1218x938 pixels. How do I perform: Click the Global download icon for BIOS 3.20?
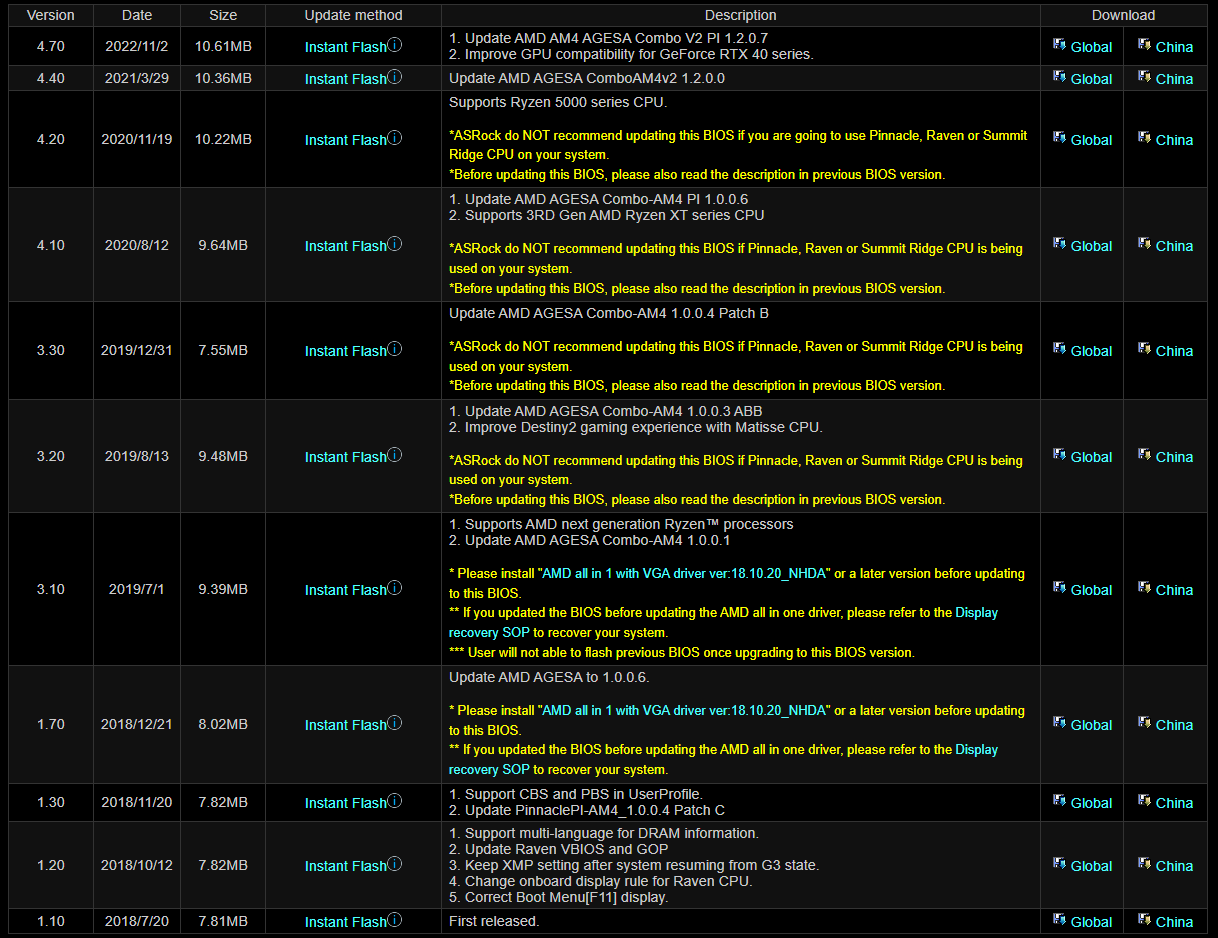1059,455
